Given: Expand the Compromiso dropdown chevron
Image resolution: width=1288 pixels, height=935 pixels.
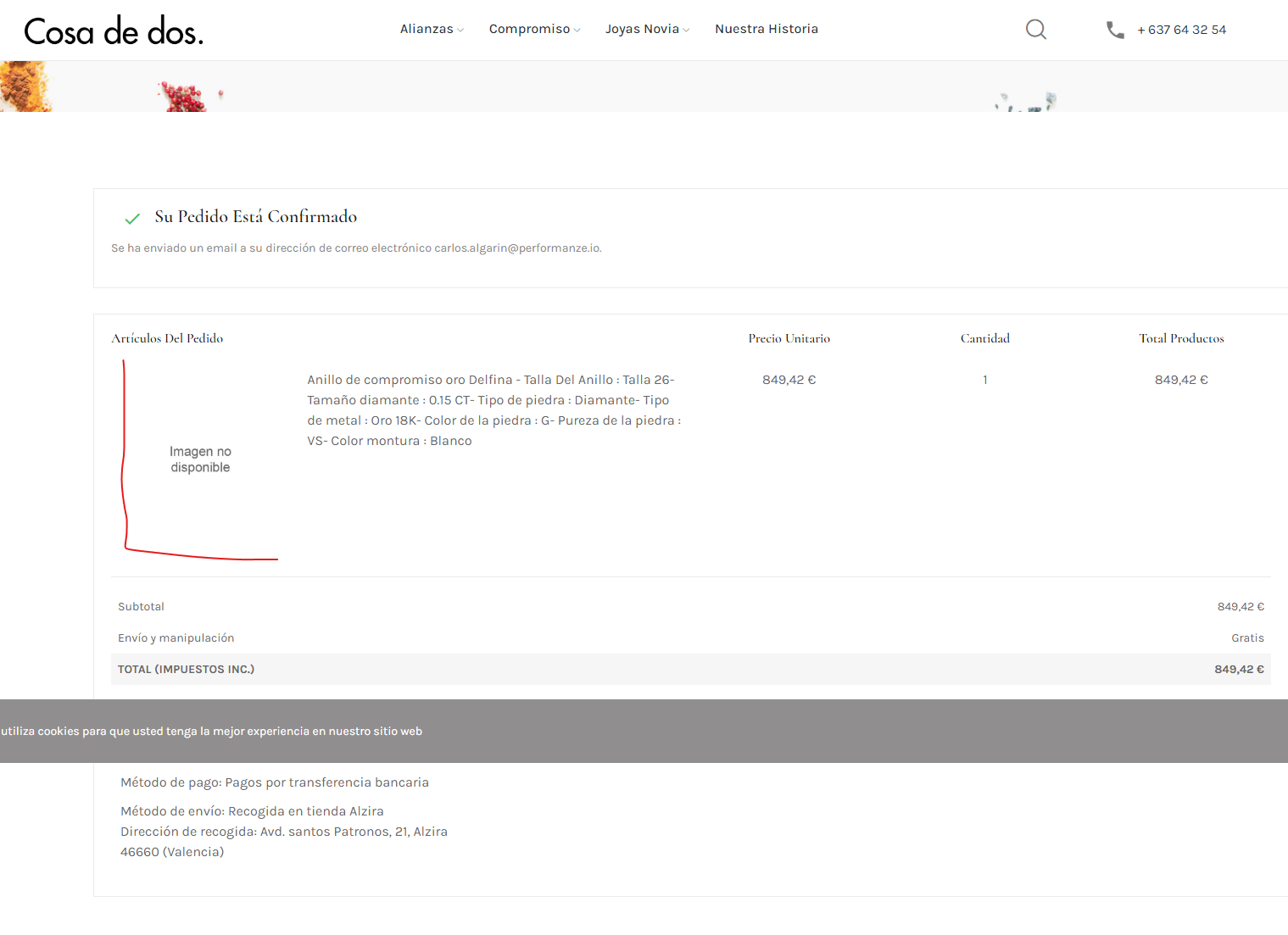Looking at the screenshot, I should click(x=577, y=31).
